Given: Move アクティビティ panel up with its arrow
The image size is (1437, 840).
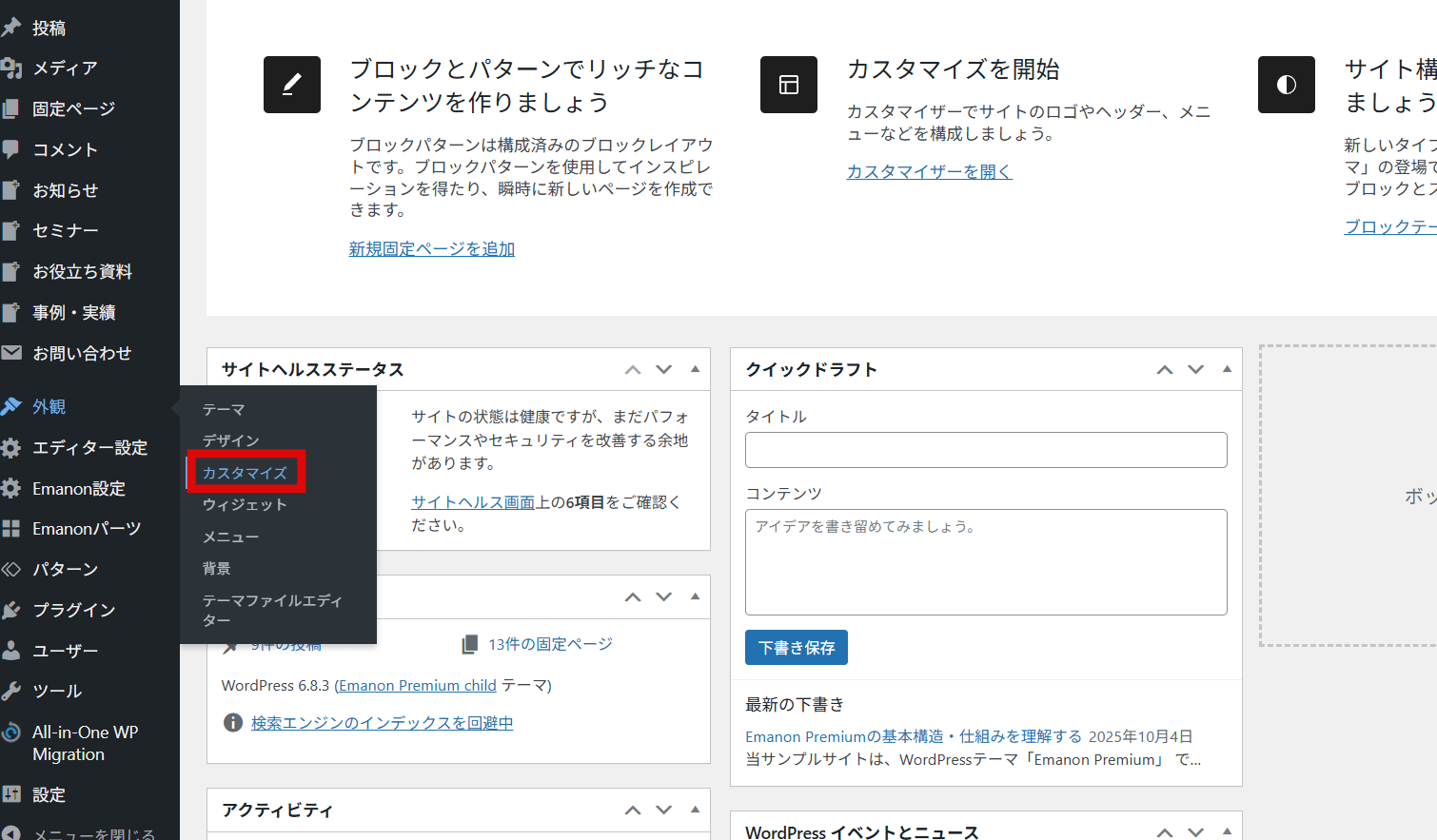Looking at the screenshot, I should pyautogui.click(x=633, y=811).
